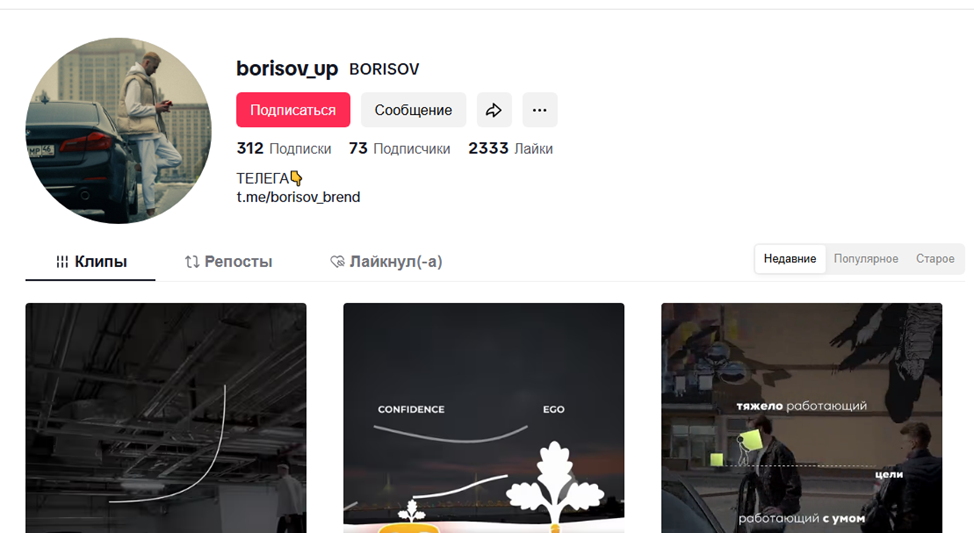Click the Сообщение button
This screenshot has width=974, height=533.
point(413,110)
